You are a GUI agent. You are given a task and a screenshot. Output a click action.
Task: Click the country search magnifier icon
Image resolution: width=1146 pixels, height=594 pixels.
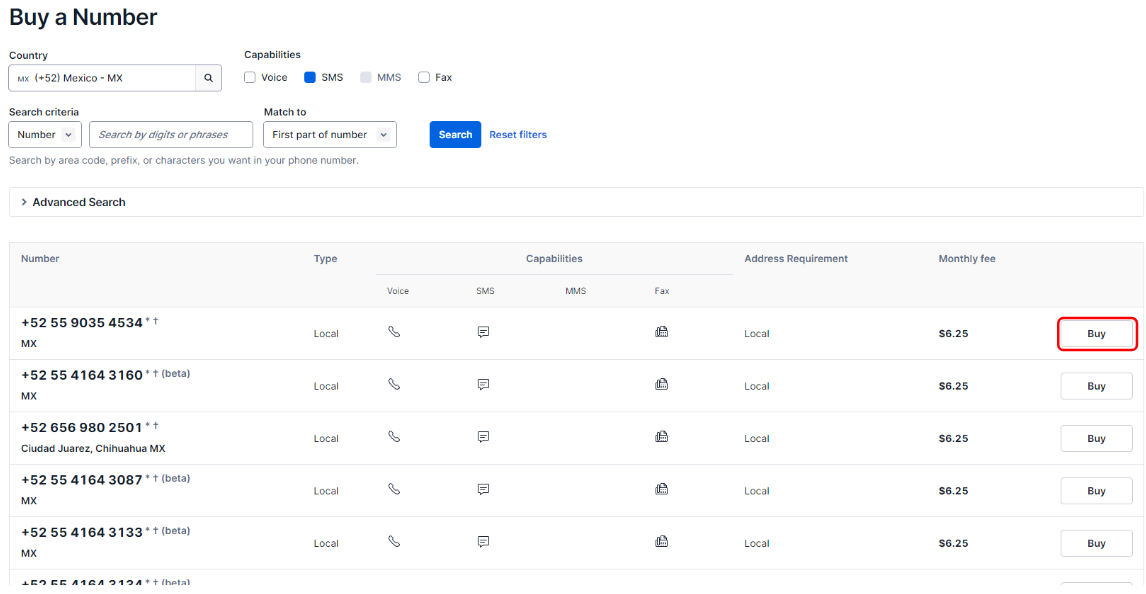[208, 78]
